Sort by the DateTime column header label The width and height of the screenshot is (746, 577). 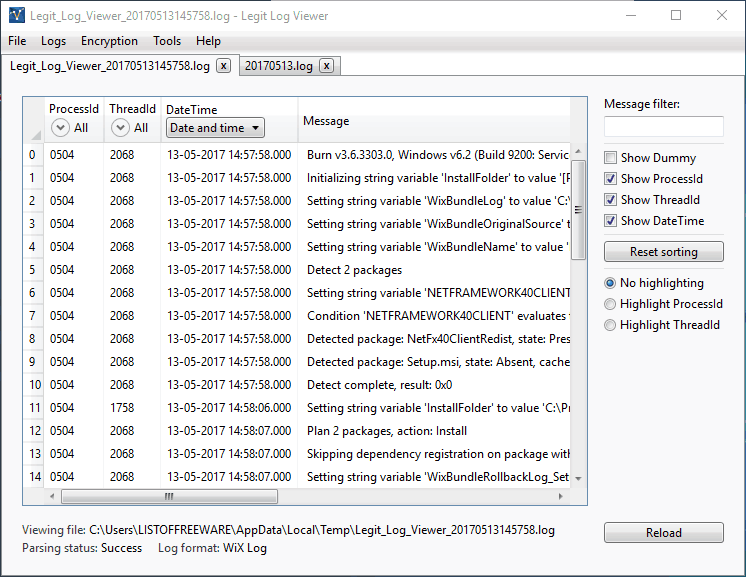click(191, 109)
